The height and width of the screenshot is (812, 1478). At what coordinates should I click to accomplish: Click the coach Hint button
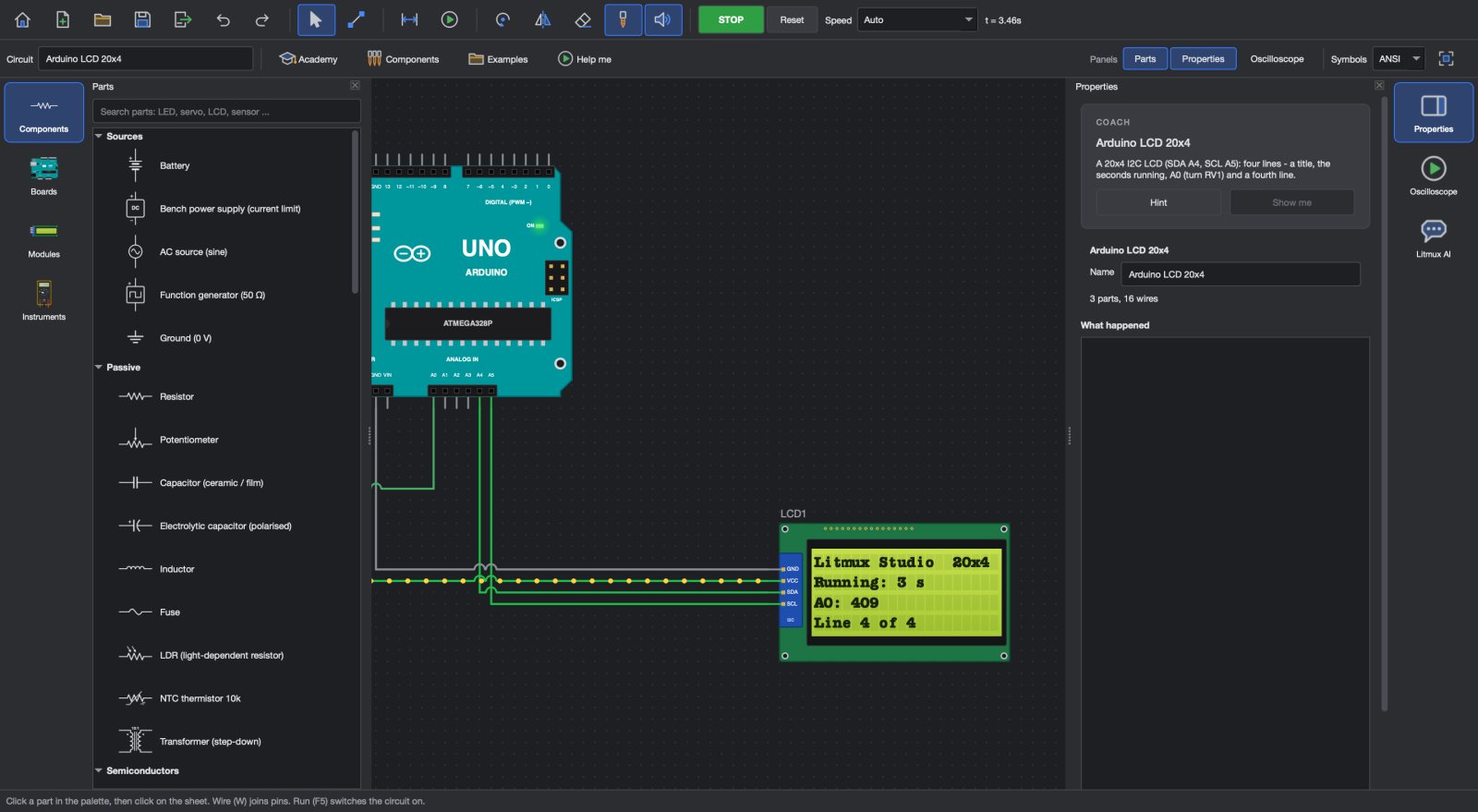coord(1158,202)
